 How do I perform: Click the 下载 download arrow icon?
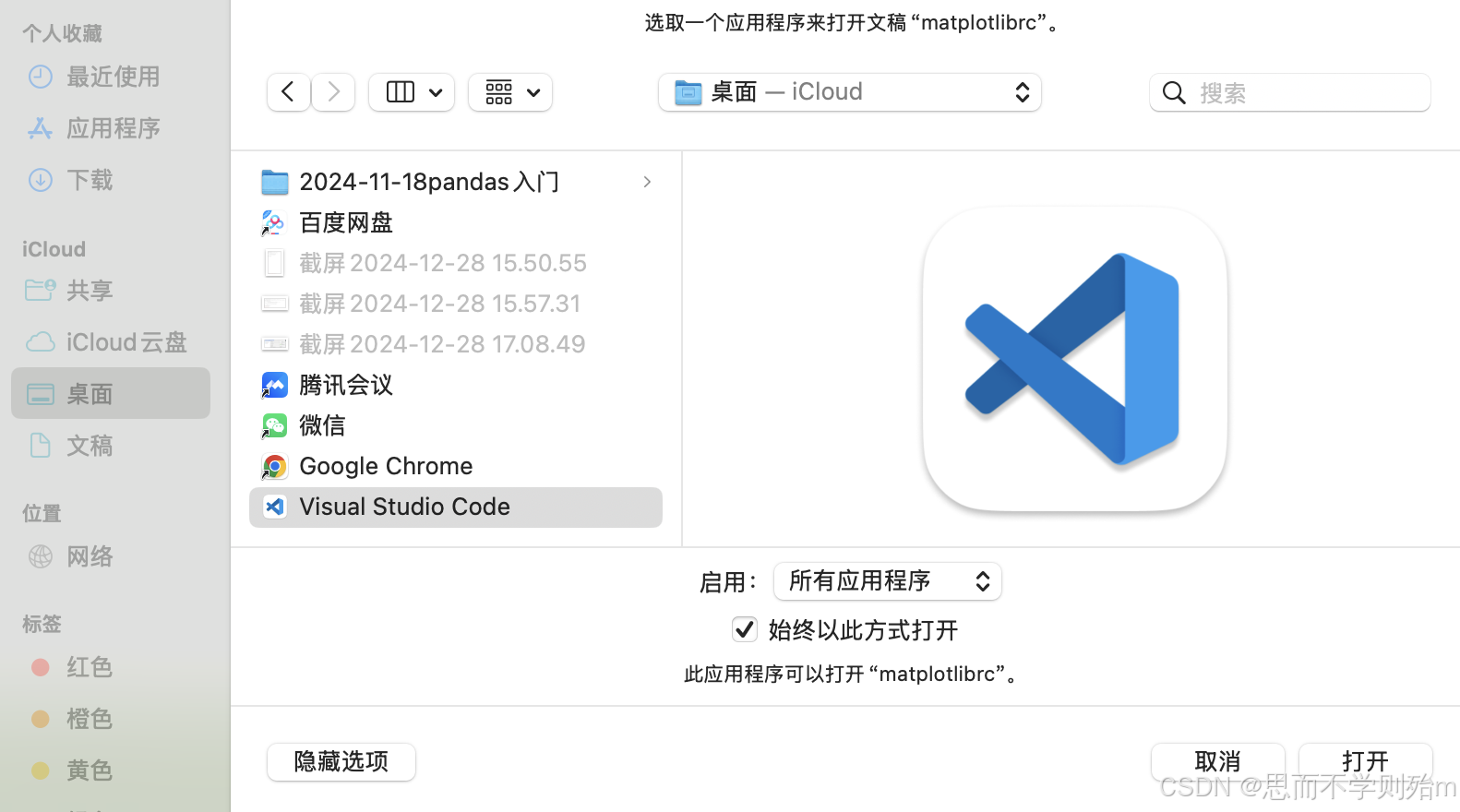click(41, 180)
